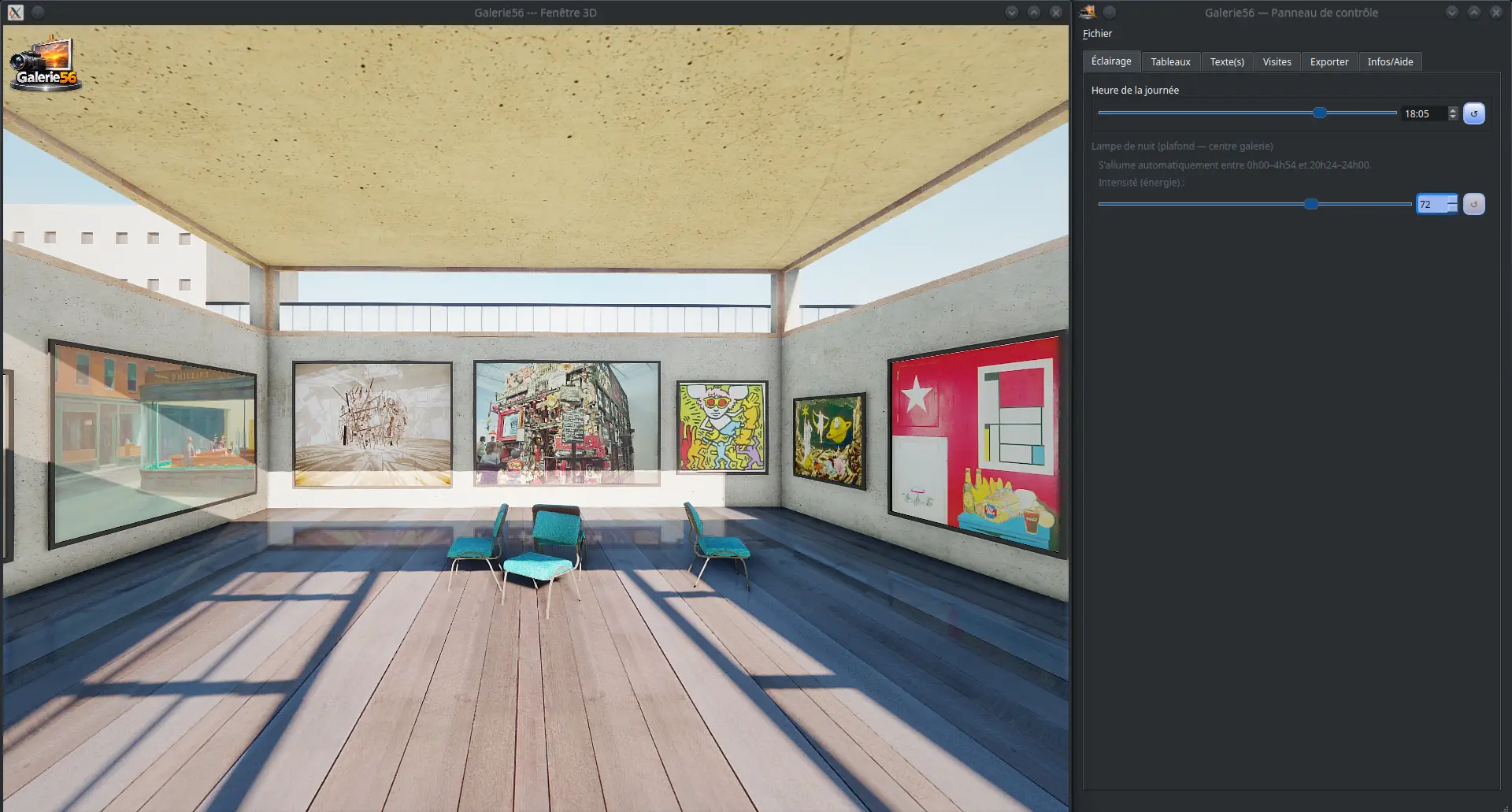Click the sketch-like sculpture painting on the back wall

coord(372,424)
